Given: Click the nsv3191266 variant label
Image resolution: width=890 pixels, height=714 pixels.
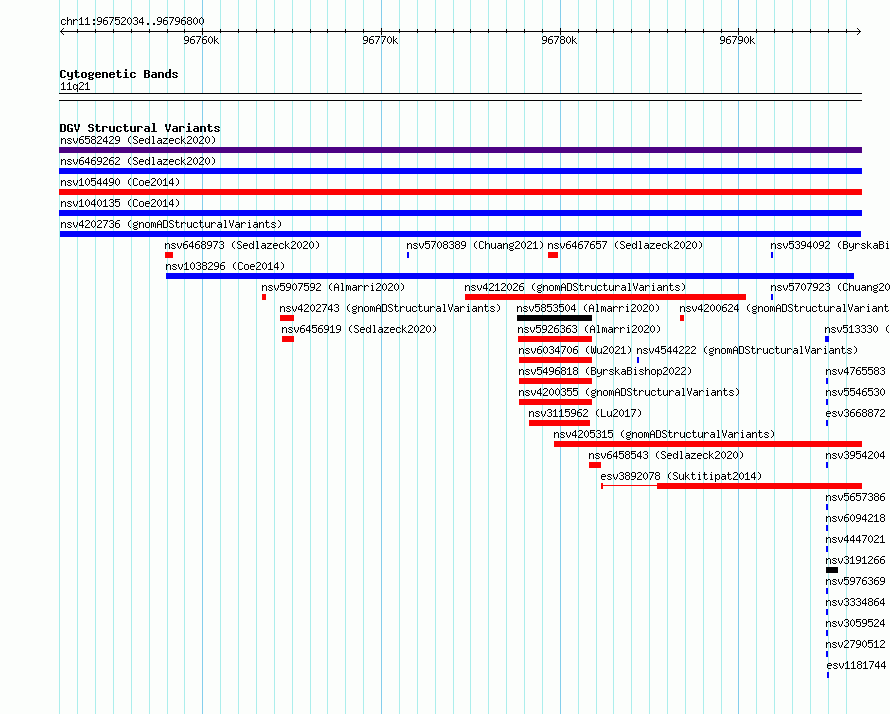Looking at the screenshot, I should 855,560.
